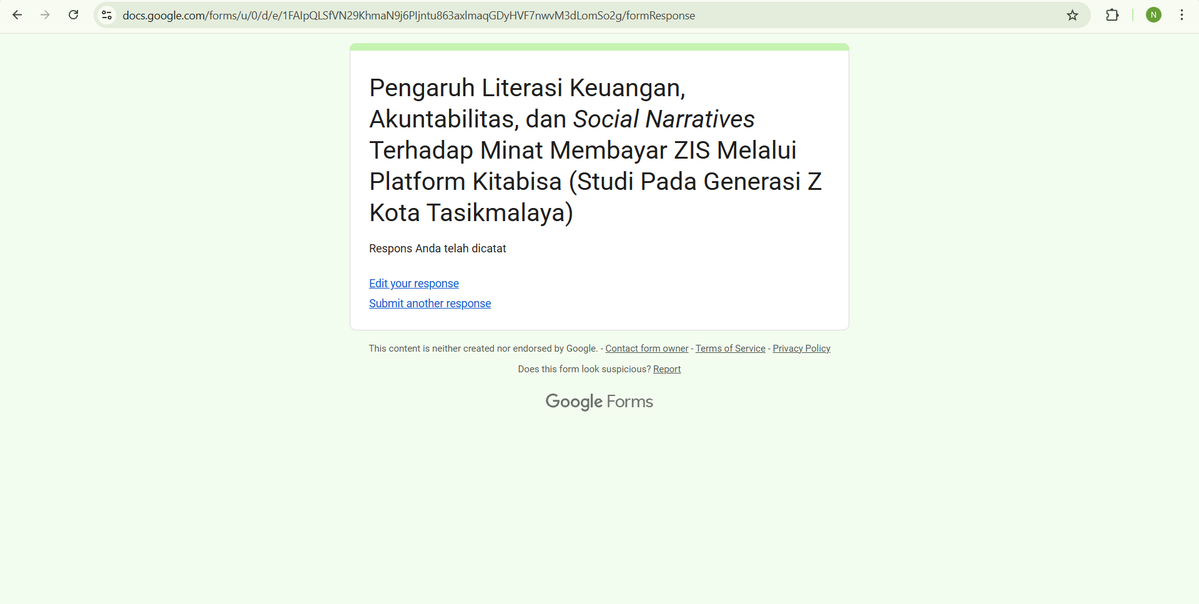
Task: Open the Extensions puzzle icon
Action: tap(1112, 15)
